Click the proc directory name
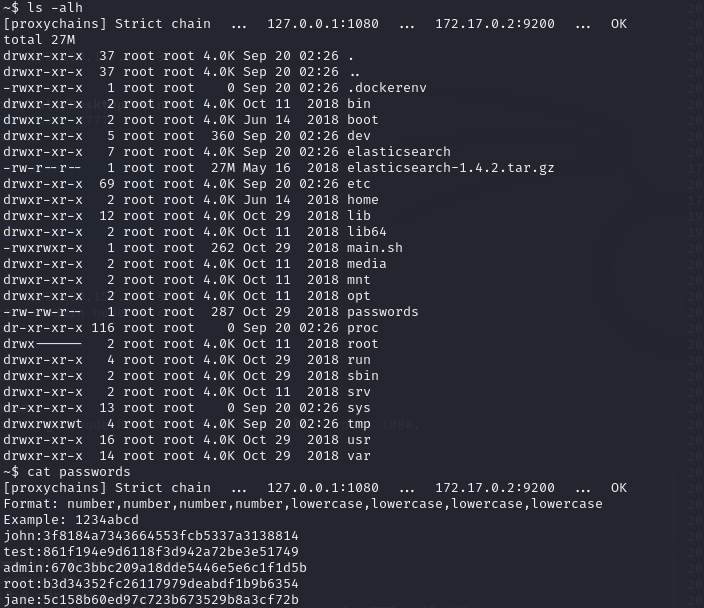Viewport: 704px width, 608px height. (362, 328)
